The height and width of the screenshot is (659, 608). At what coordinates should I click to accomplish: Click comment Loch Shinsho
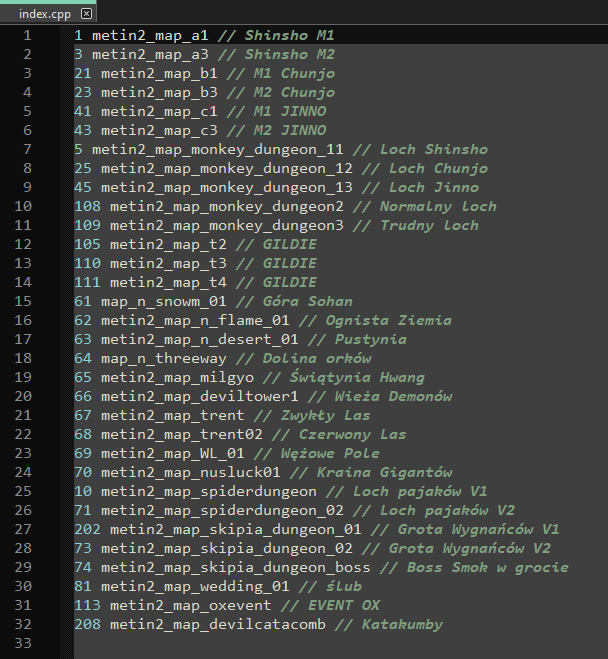click(x=434, y=150)
